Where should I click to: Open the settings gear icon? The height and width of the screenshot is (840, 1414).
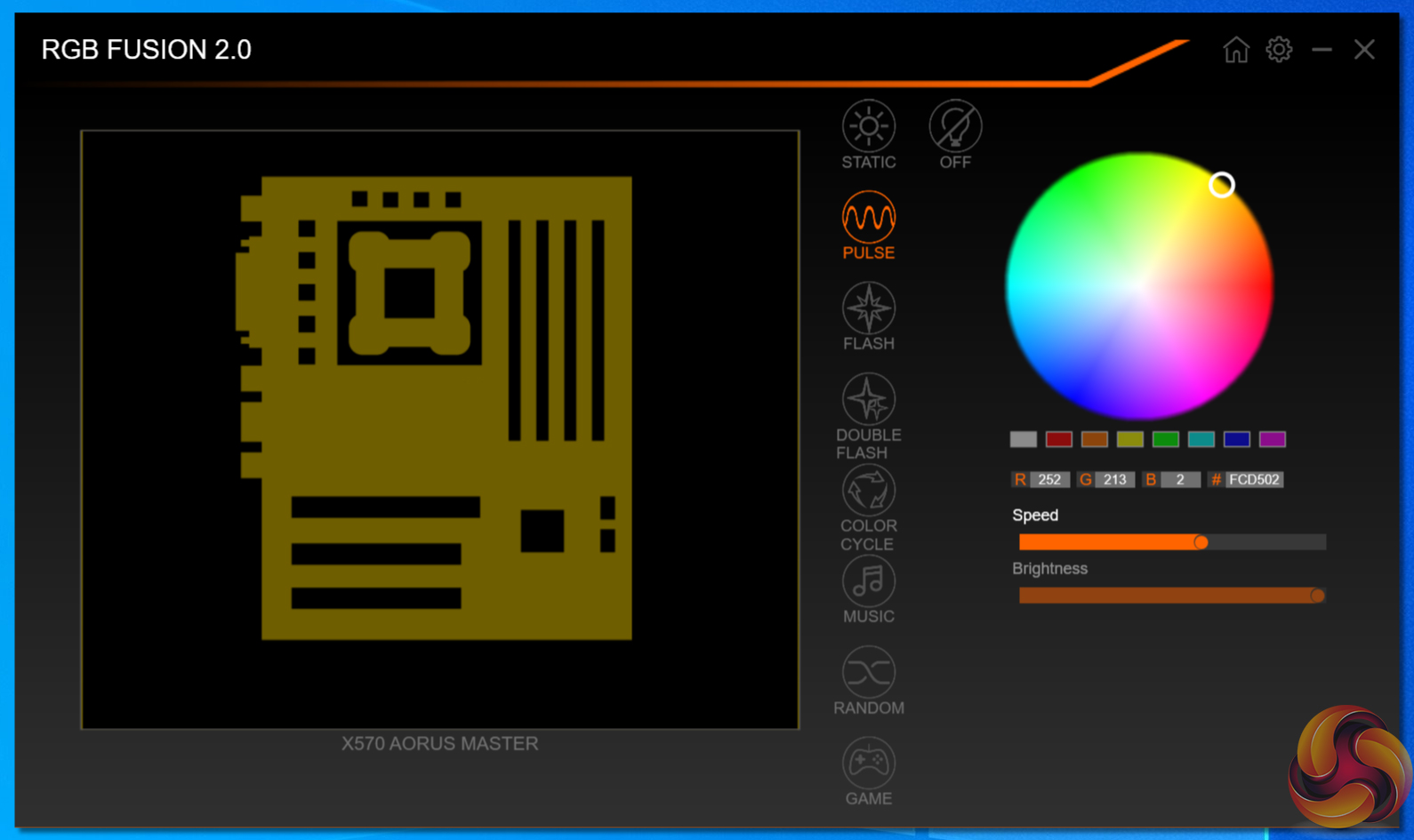point(1279,50)
